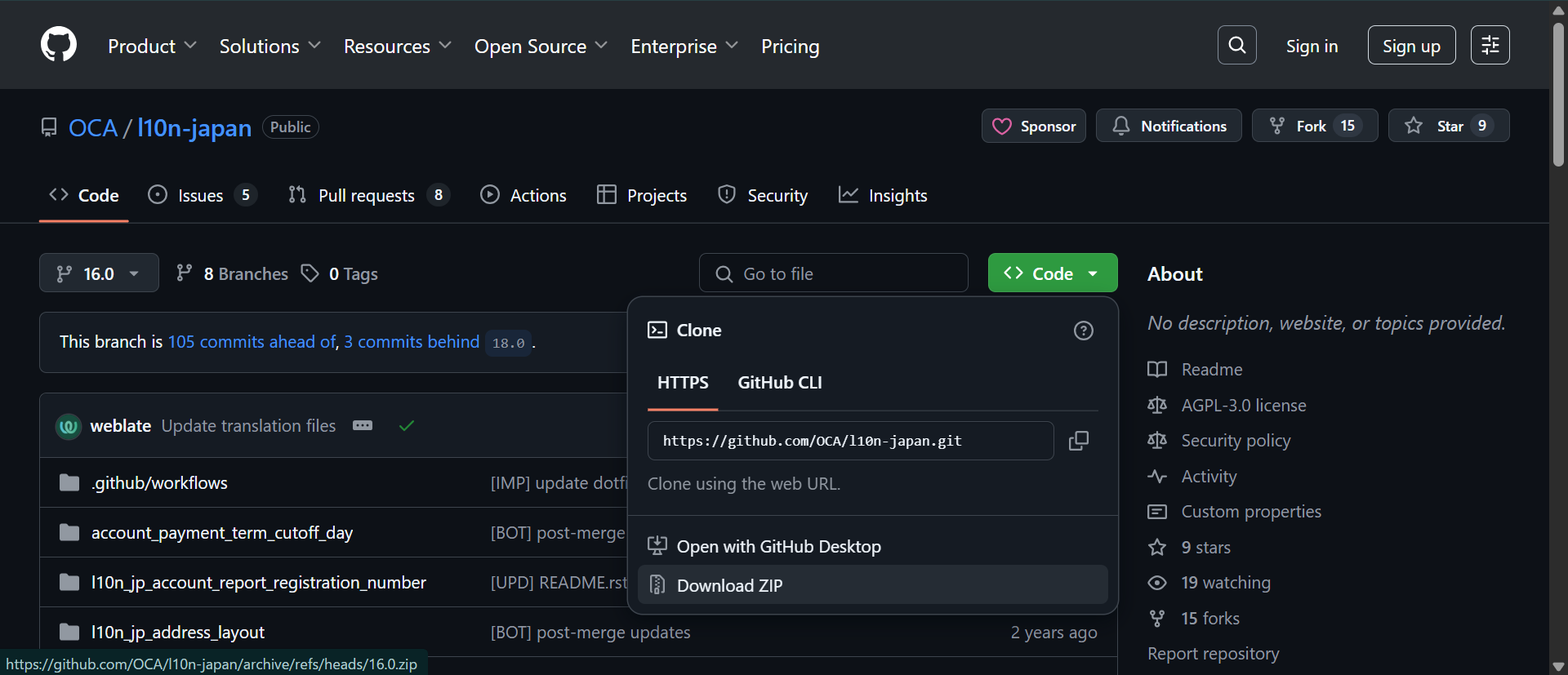The image size is (1568, 675).
Task: Open the Security tab
Action: click(x=763, y=196)
